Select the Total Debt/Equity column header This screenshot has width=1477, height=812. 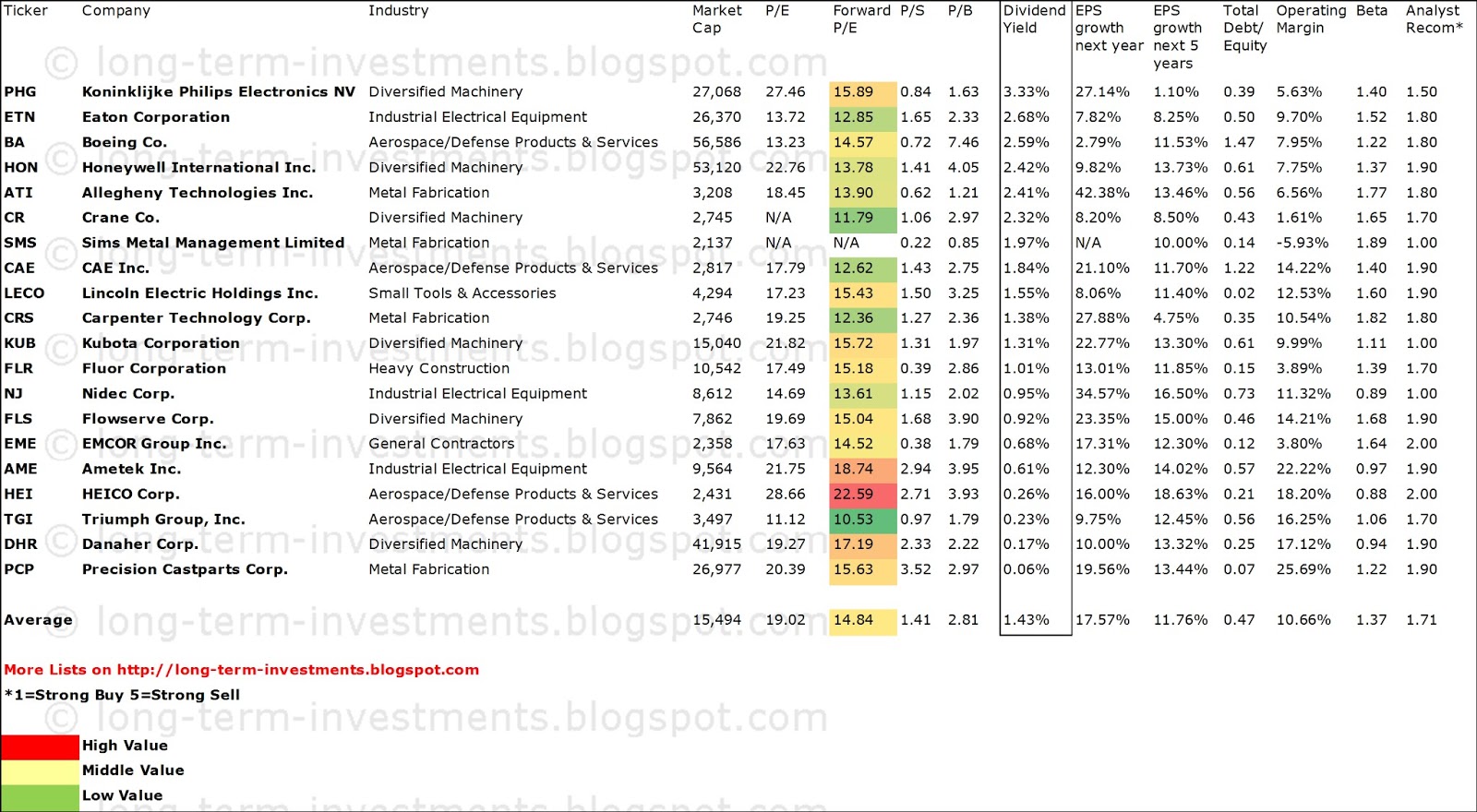(1244, 28)
